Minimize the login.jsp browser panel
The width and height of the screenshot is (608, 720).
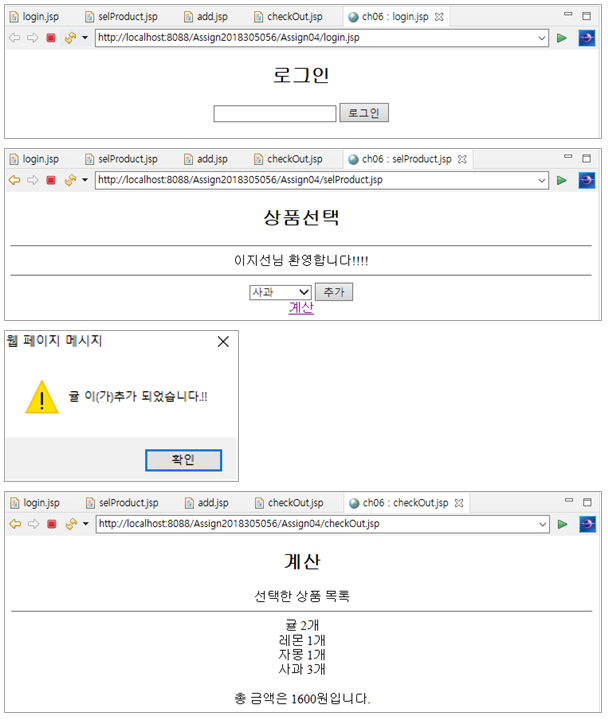point(568,14)
